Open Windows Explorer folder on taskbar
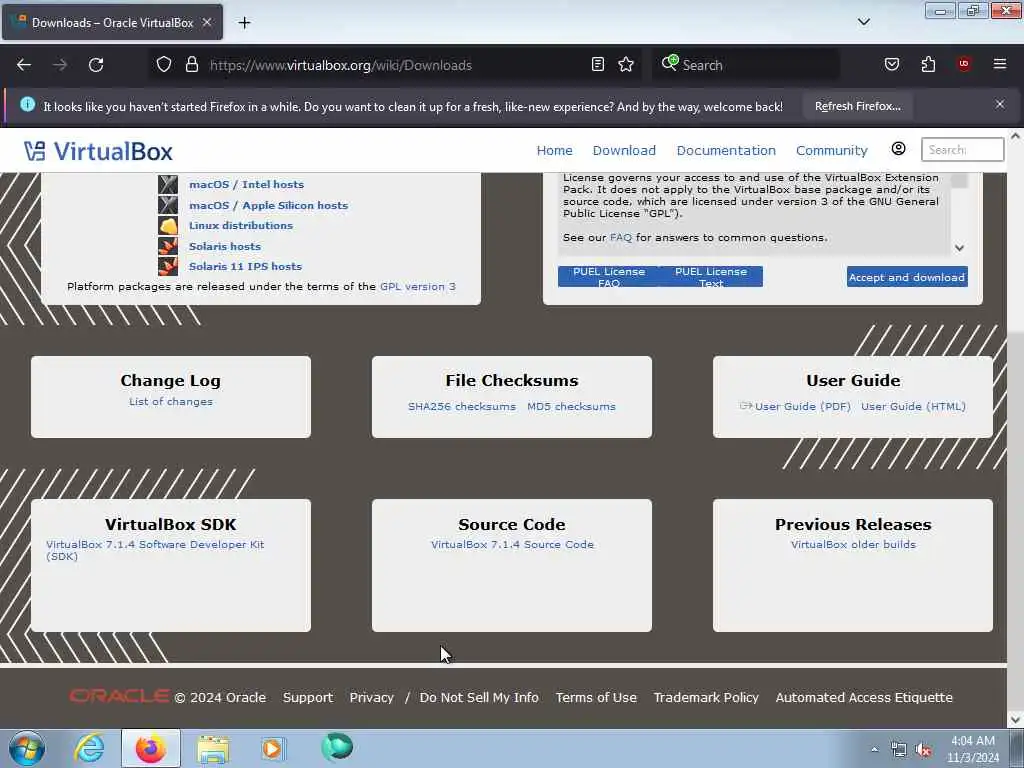Screen dimensions: 1024x768 [x=213, y=748]
